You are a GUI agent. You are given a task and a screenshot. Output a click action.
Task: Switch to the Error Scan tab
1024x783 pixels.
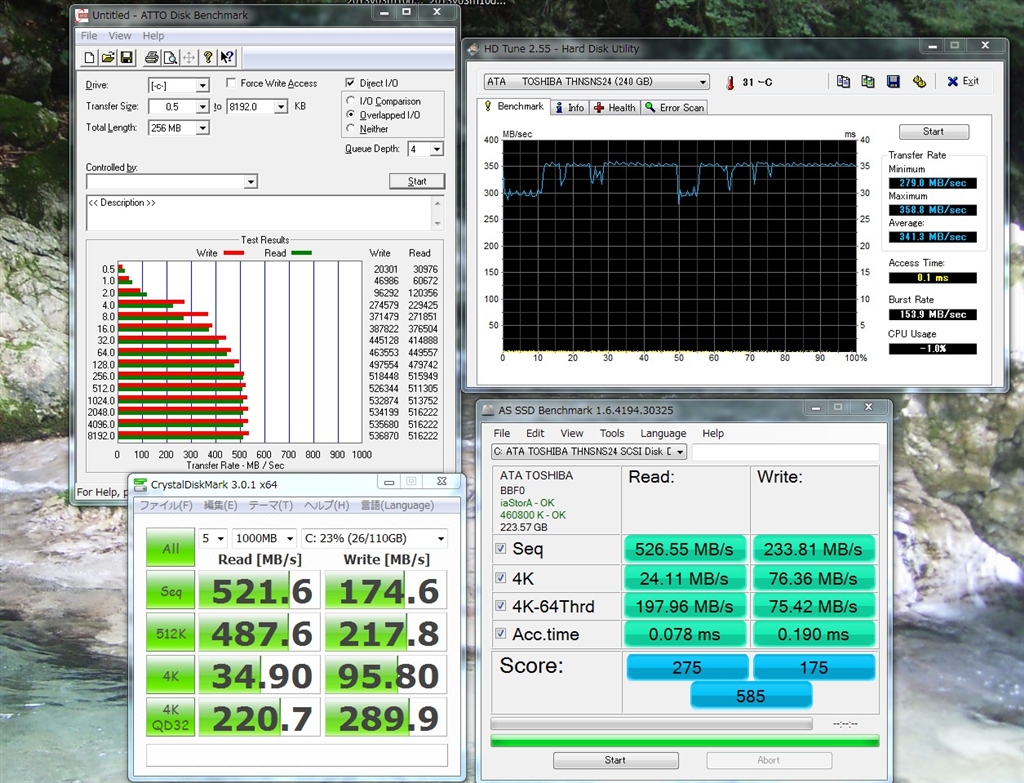[x=675, y=107]
